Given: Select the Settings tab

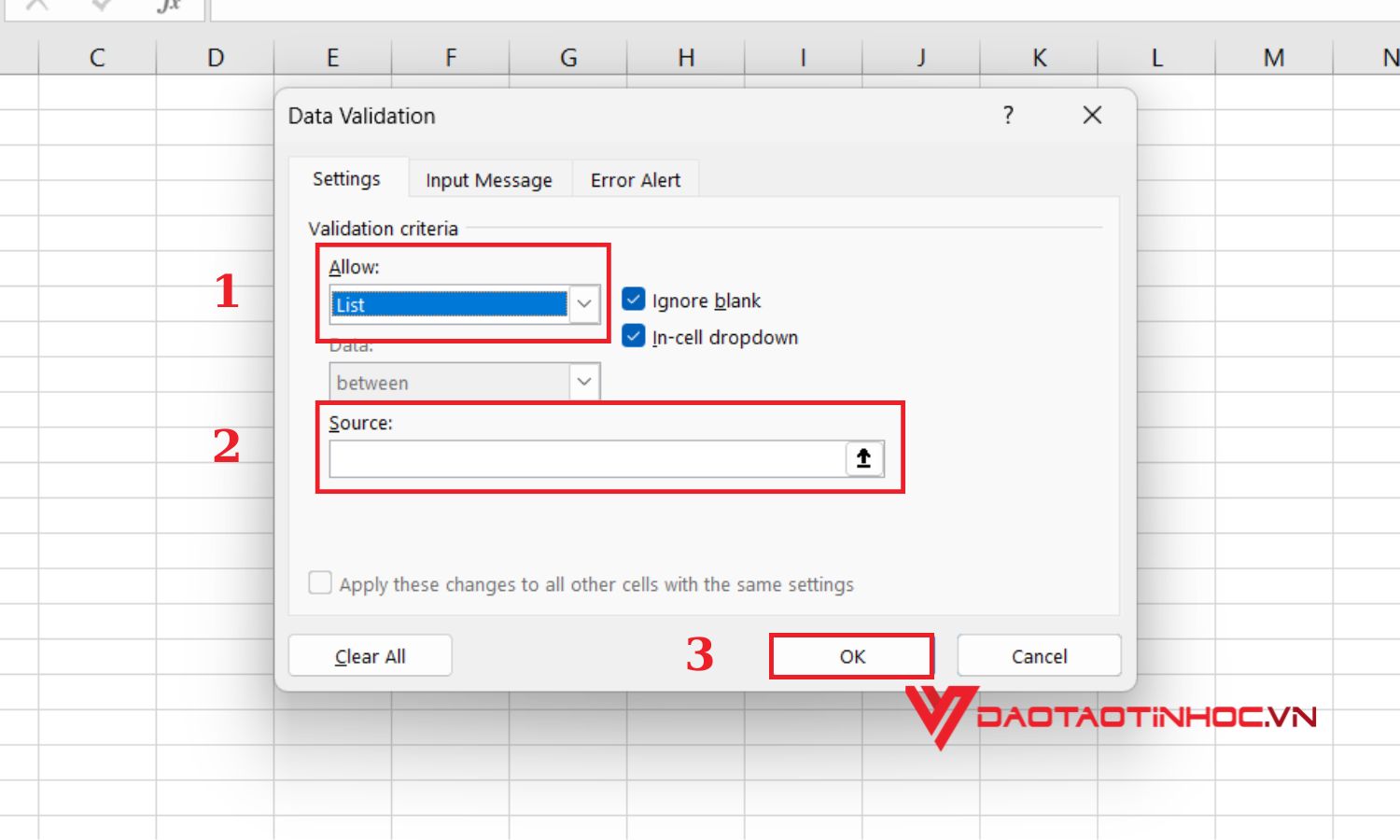Looking at the screenshot, I should [x=346, y=178].
